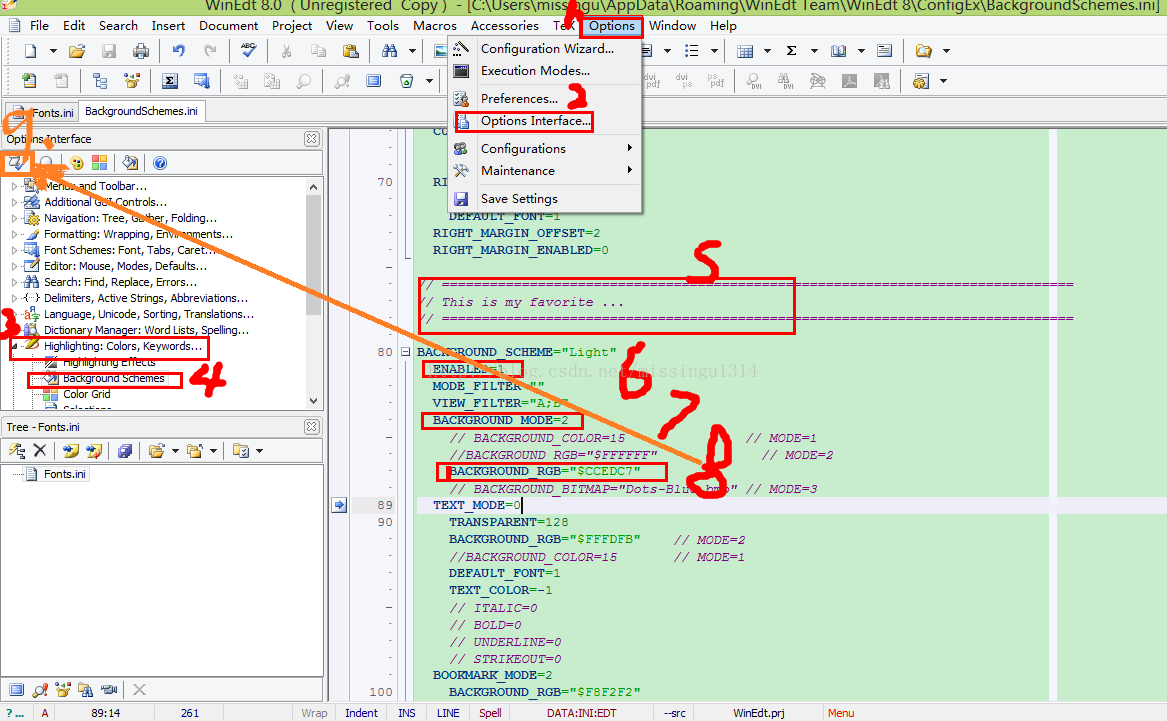The width and height of the screenshot is (1167, 721).
Task: Click WinEdt.prj in the status bar
Action: pyautogui.click(x=758, y=713)
